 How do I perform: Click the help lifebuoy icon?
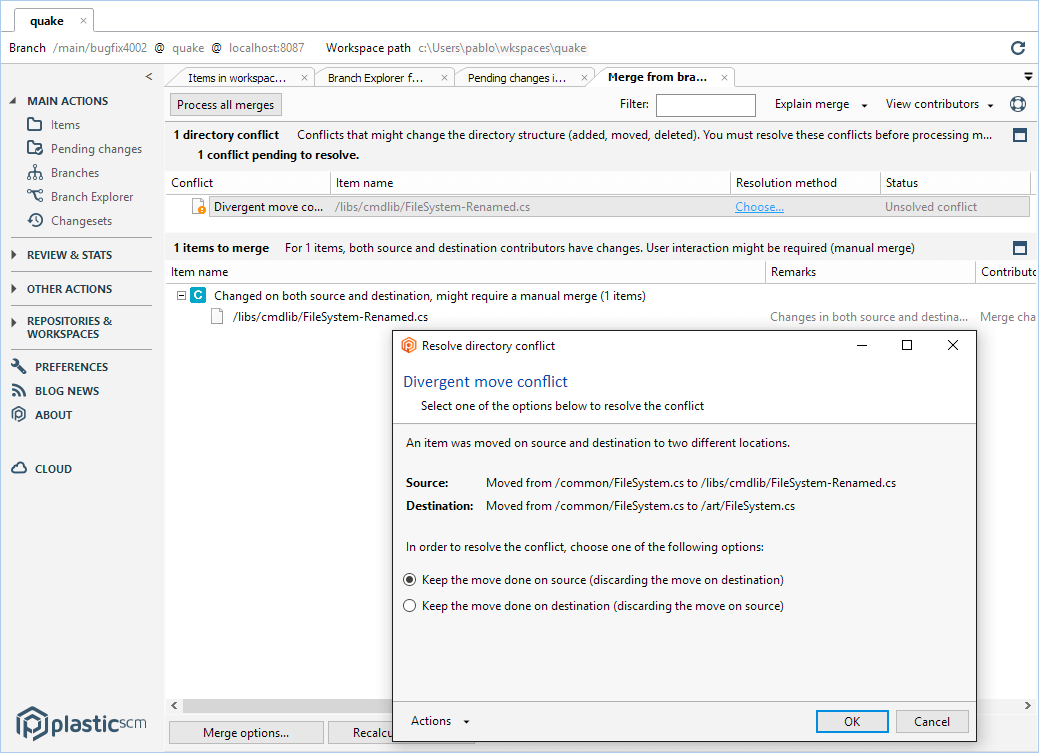[x=1018, y=104]
